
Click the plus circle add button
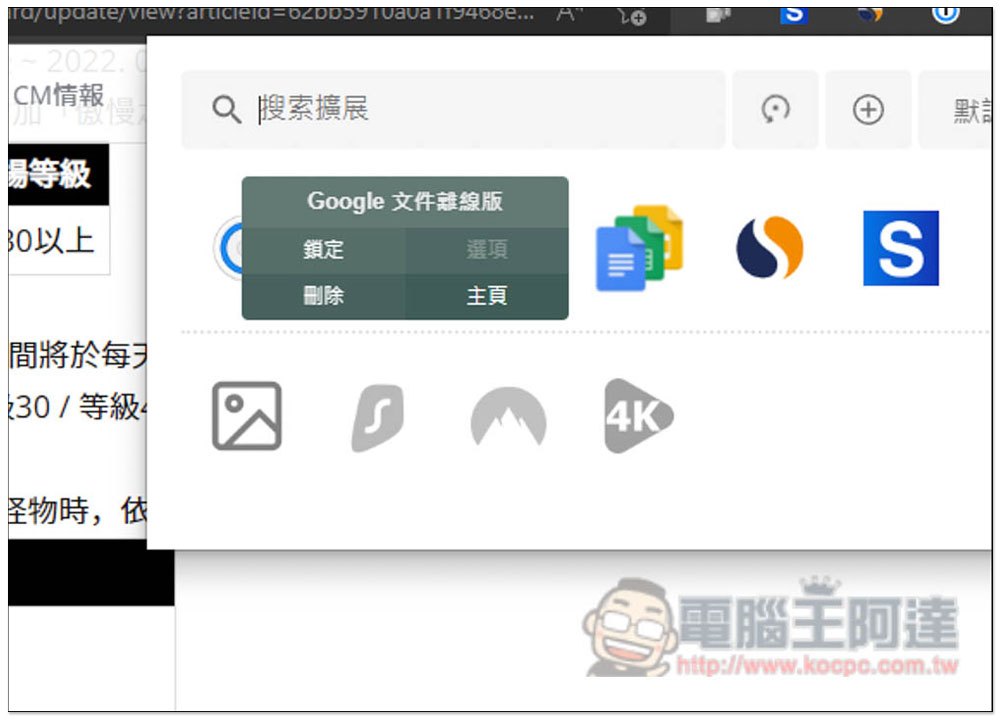tap(868, 110)
